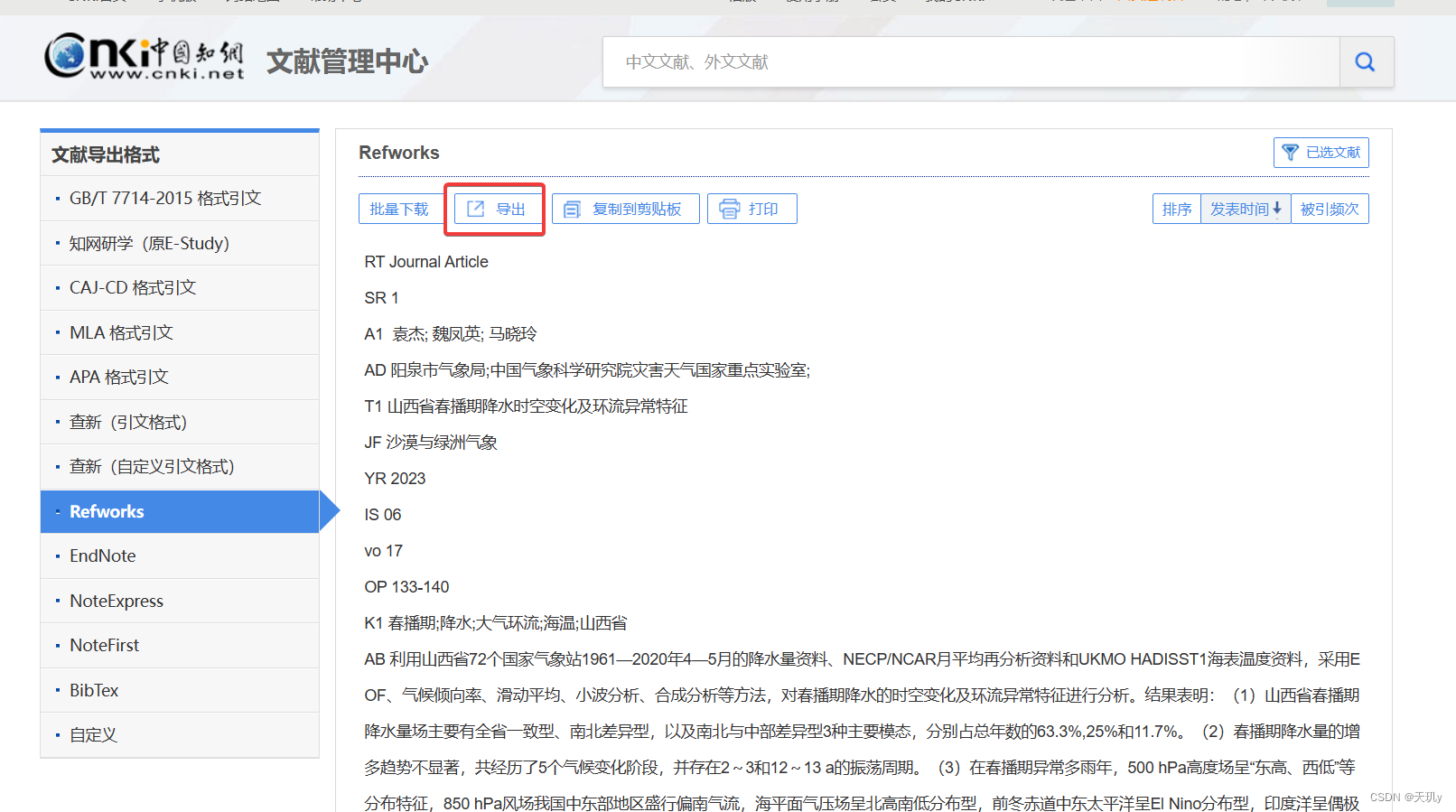Select 查新 (自定义引文格式) option
The image size is (1456, 812).
coord(180,467)
